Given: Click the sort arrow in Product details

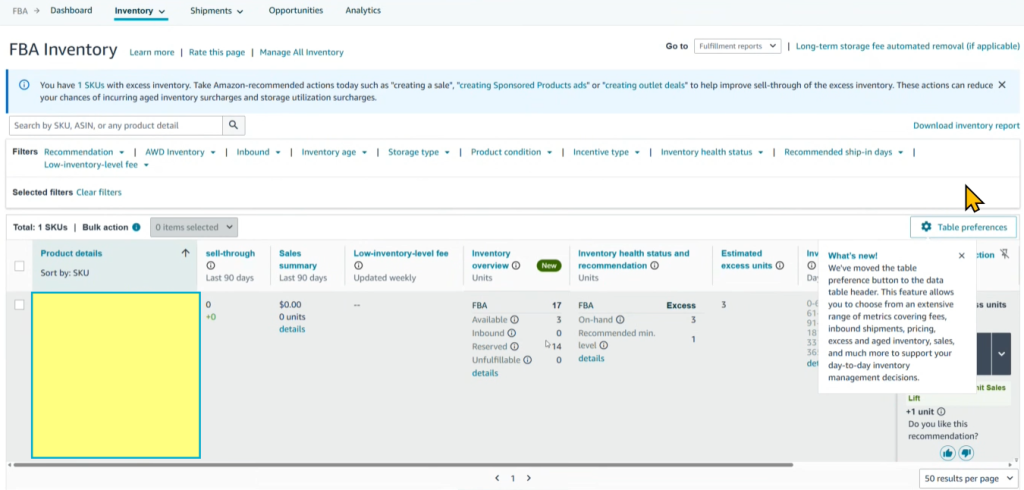Looking at the screenshot, I should pos(185,254).
